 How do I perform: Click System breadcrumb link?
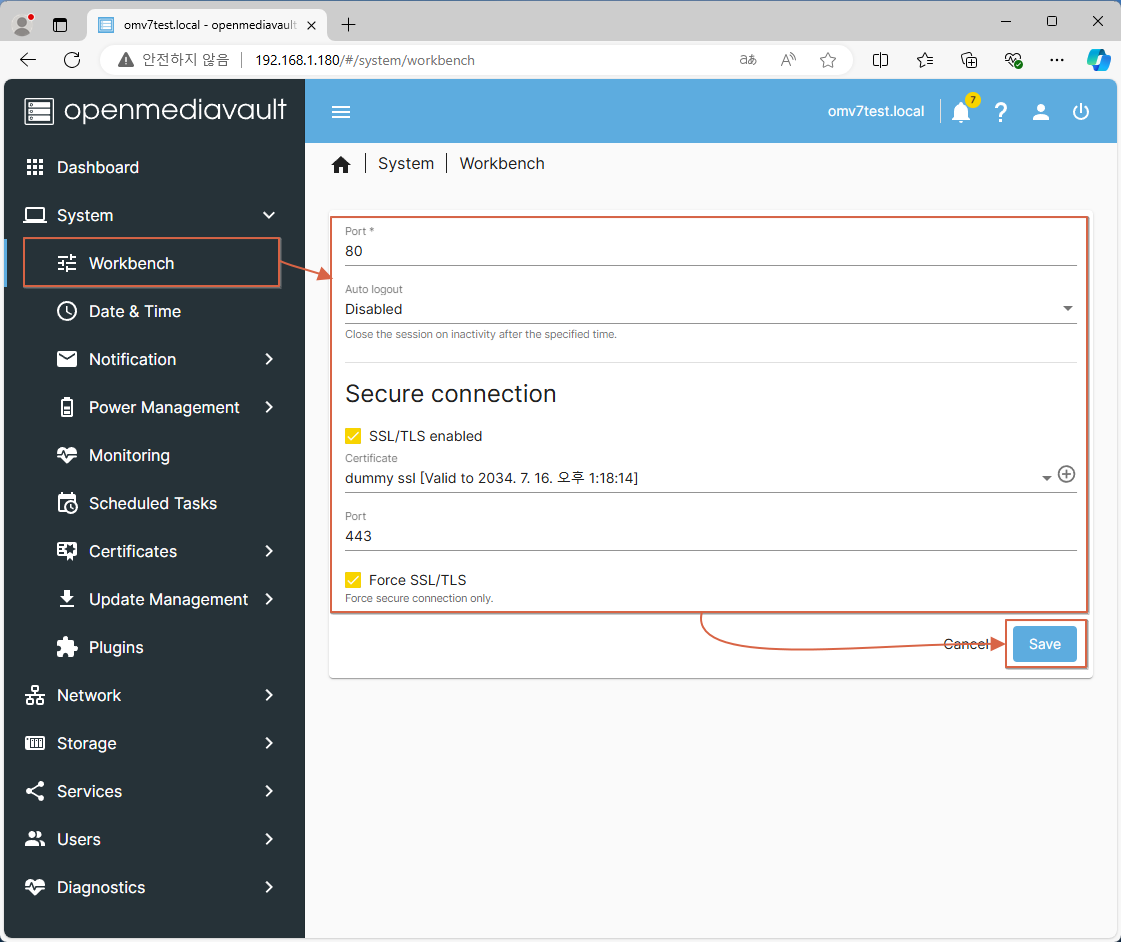click(406, 164)
